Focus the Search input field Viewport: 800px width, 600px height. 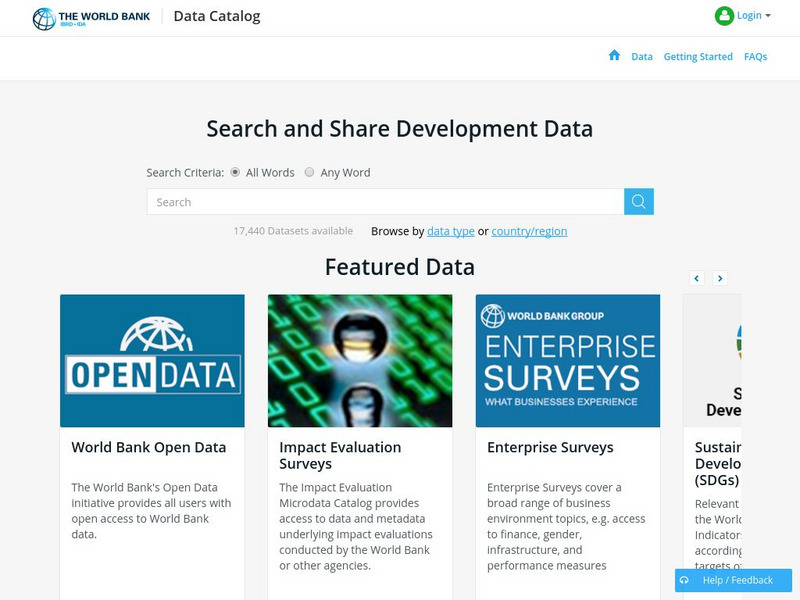coord(385,202)
